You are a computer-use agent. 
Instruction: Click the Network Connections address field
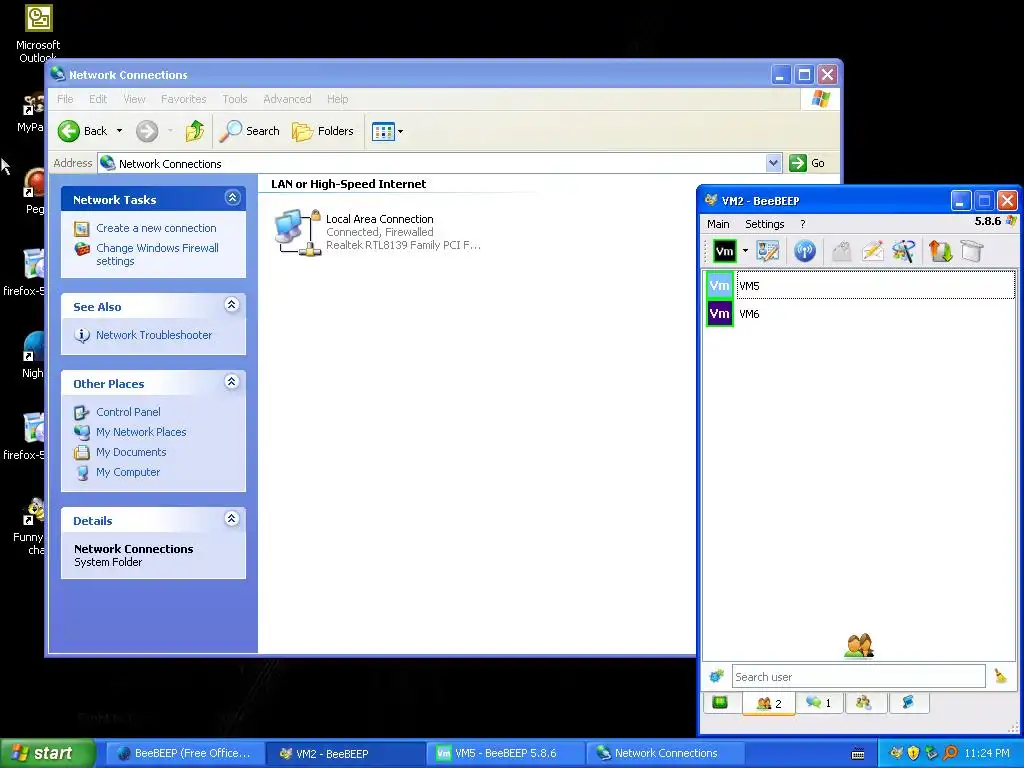tap(432, 163)
